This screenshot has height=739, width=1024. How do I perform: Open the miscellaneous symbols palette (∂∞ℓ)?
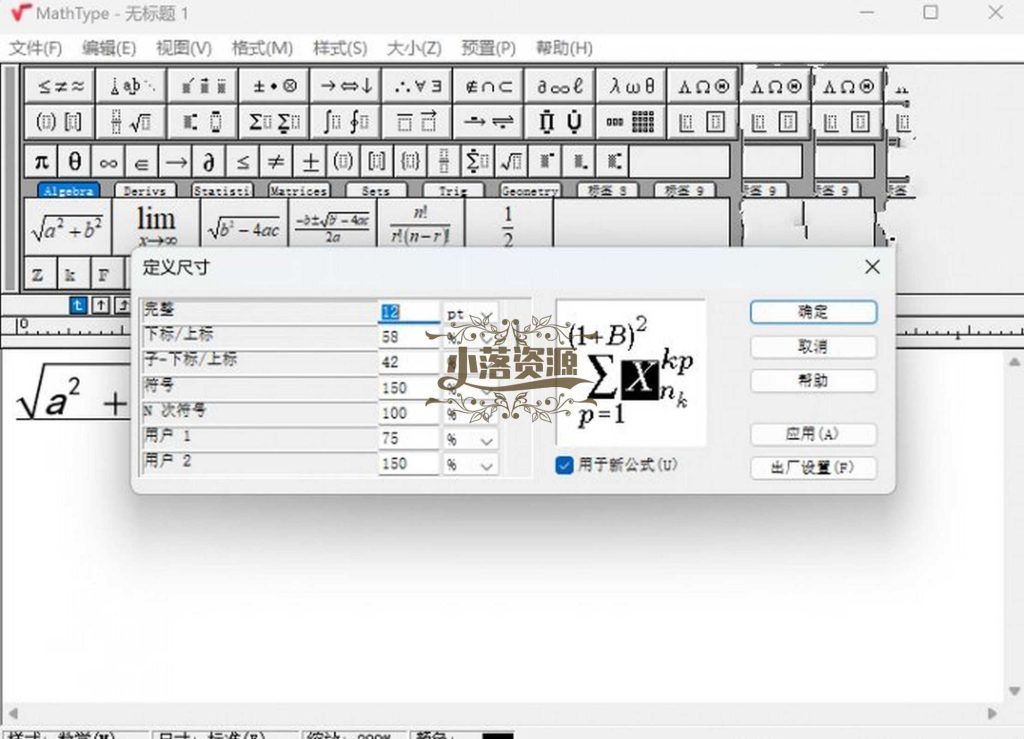[x=560, y=86]
